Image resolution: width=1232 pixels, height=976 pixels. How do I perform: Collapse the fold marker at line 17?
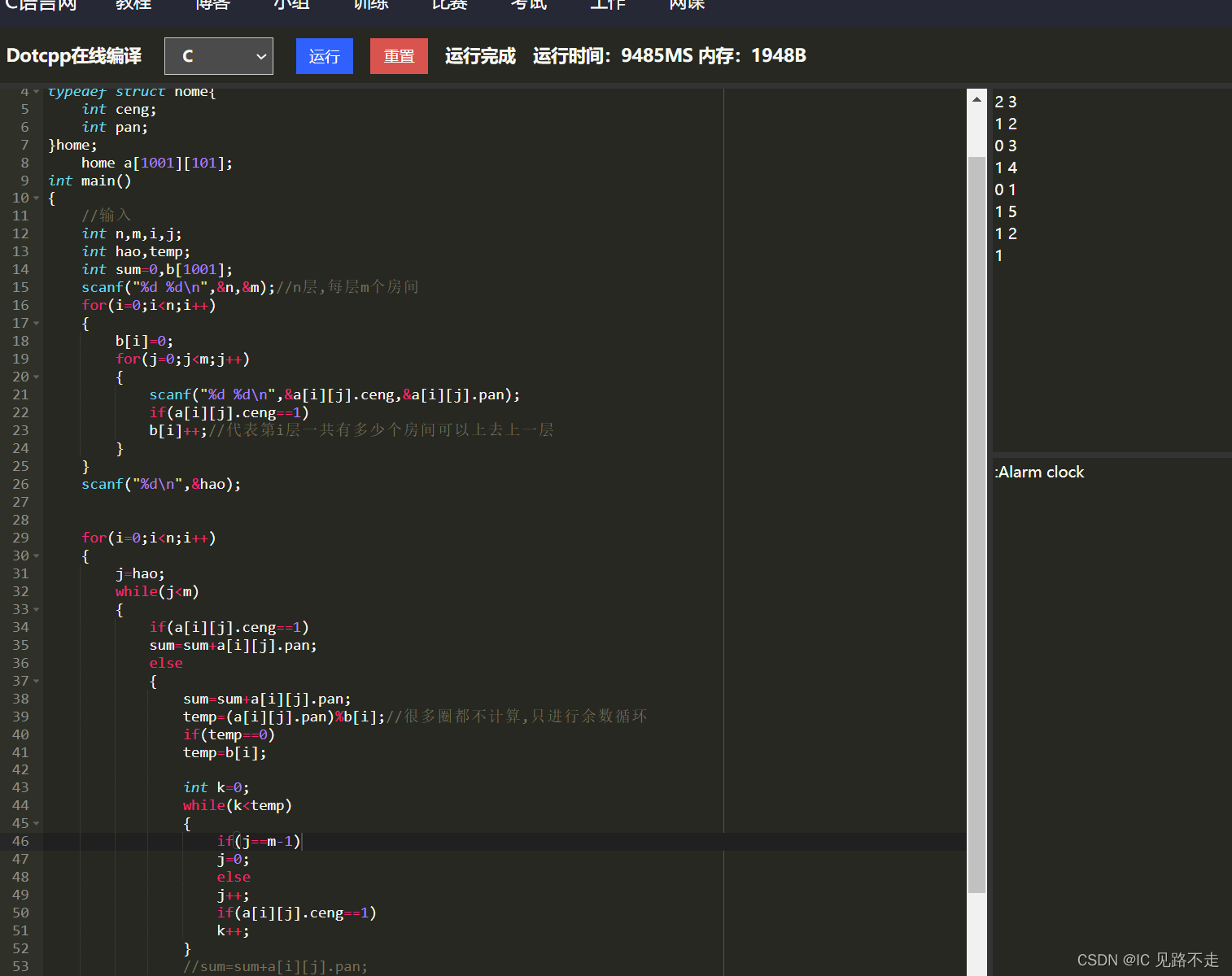point(36,323)
